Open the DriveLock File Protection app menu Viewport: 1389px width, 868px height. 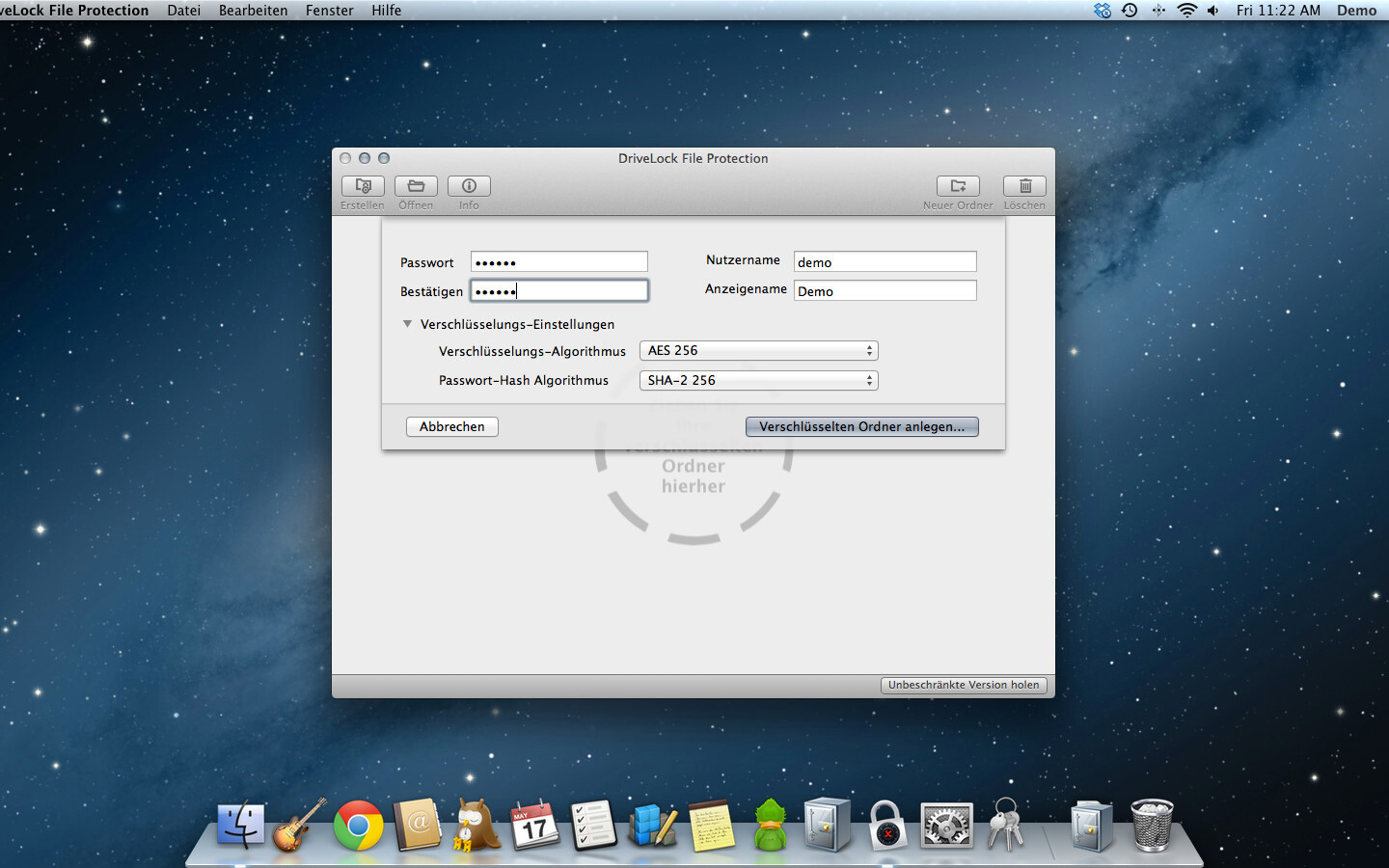(74, 10)
